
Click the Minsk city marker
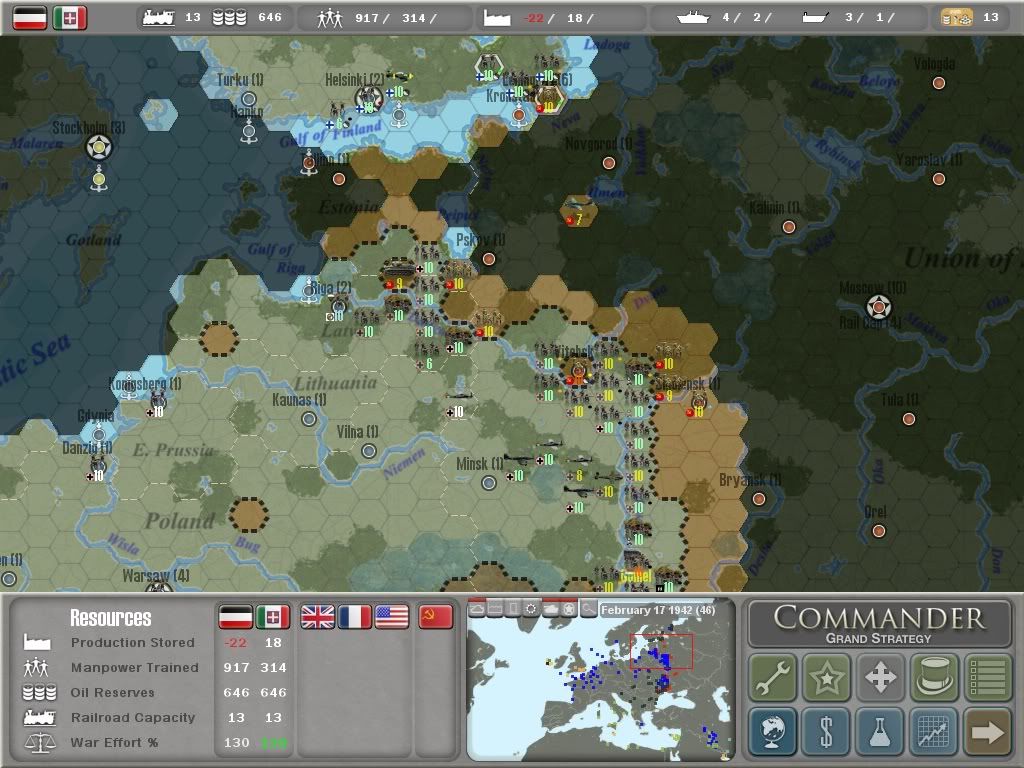tap(488, 483)
